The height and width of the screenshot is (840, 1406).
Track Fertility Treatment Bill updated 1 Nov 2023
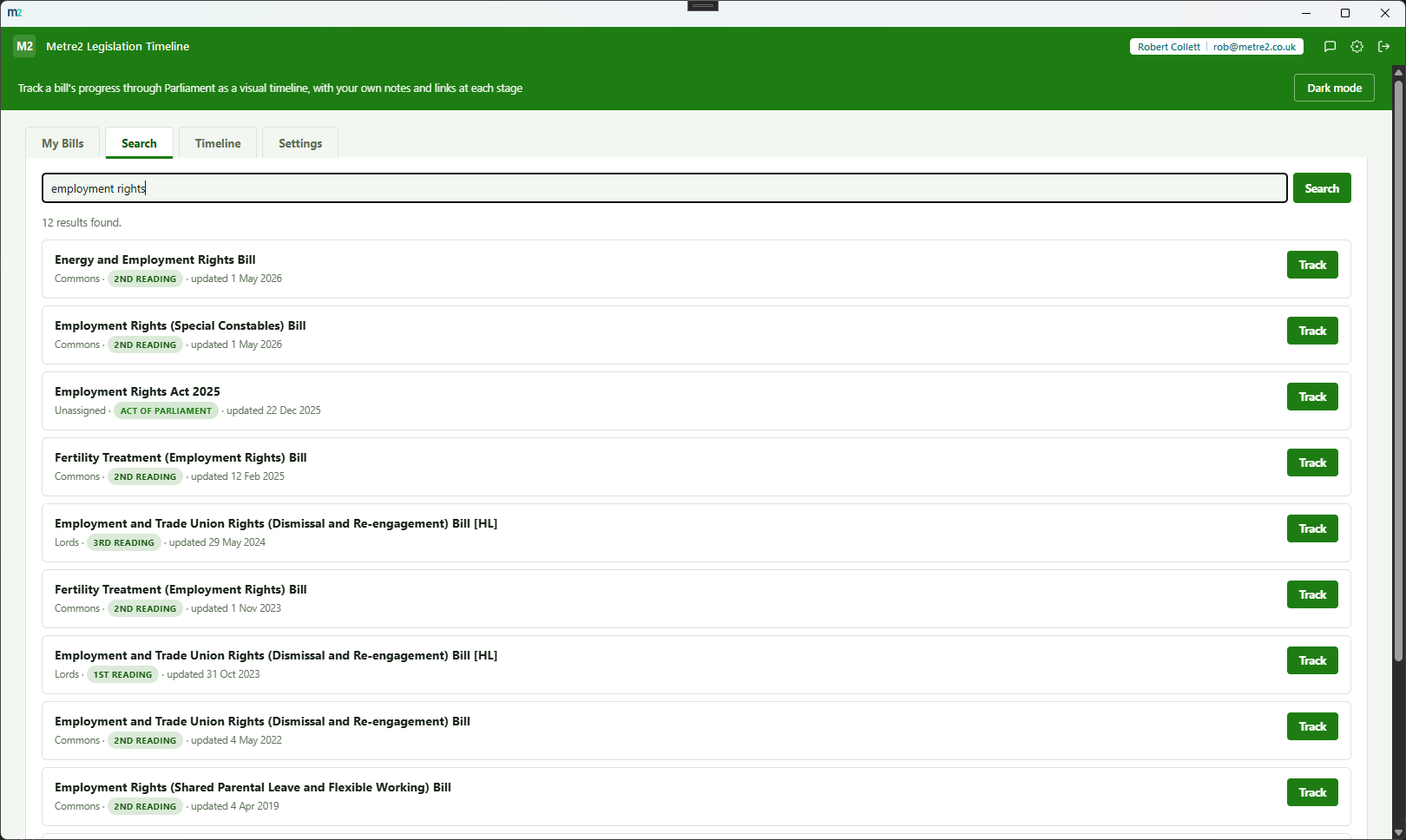pos(1312,594)
